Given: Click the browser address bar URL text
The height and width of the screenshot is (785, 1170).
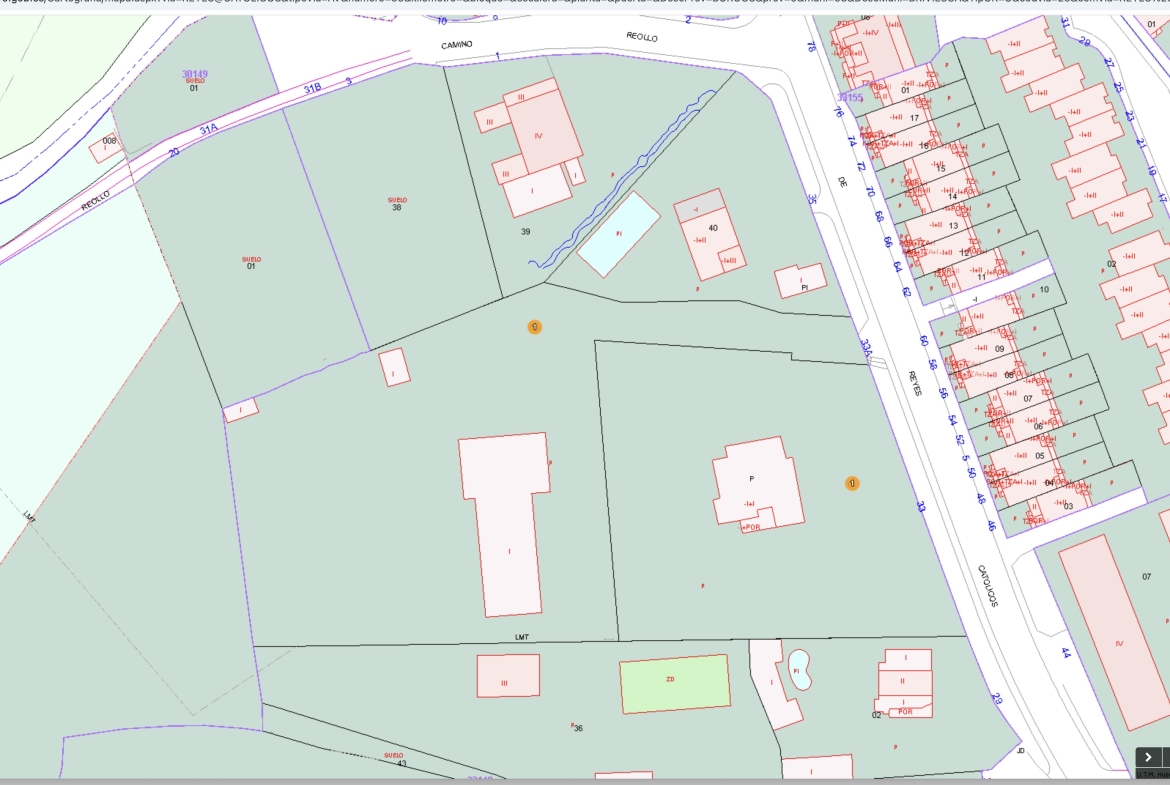Looking at the screenshot, I should [x=585, y=3].
